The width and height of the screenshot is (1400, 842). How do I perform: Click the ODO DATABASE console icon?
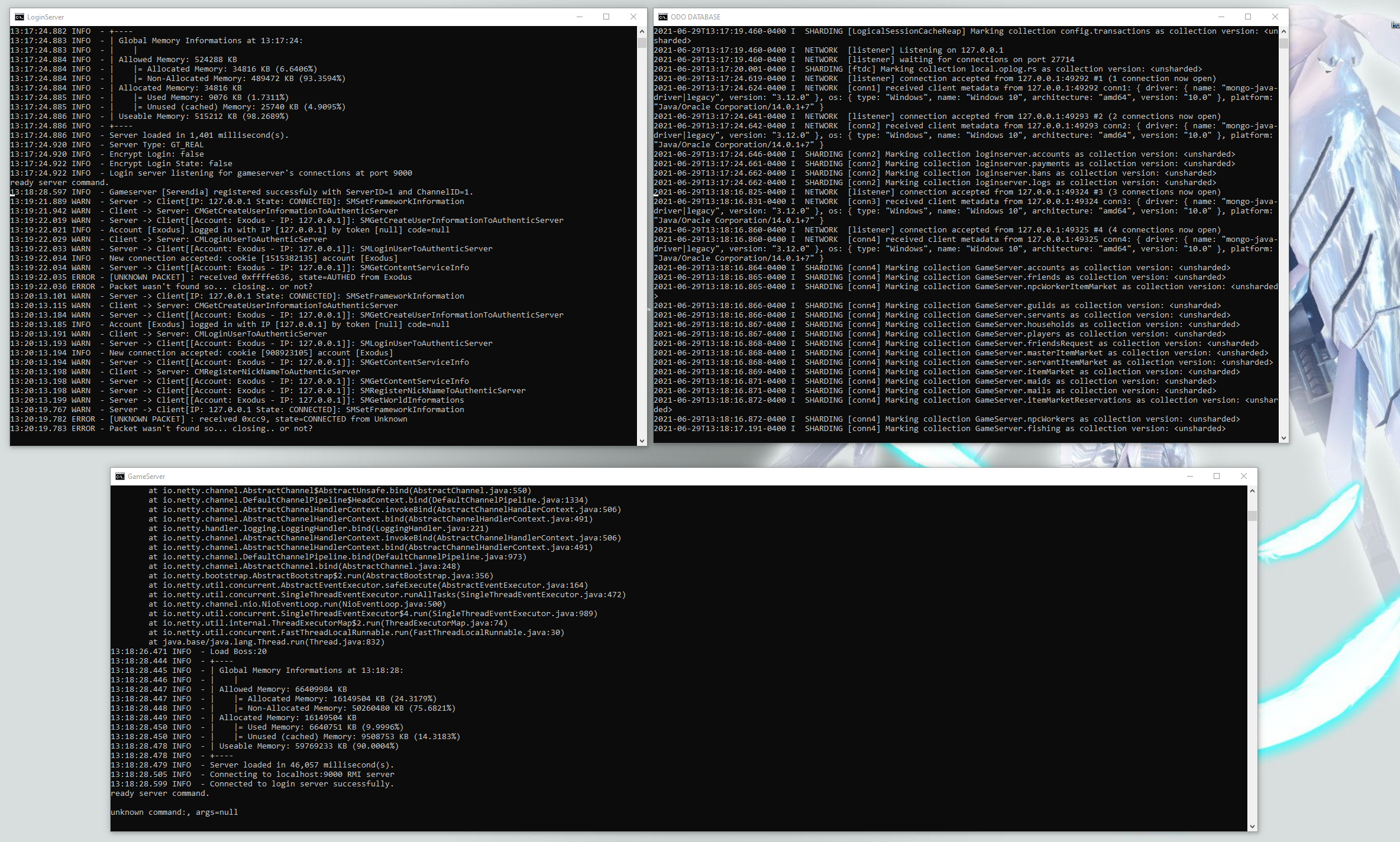[663, 17]
